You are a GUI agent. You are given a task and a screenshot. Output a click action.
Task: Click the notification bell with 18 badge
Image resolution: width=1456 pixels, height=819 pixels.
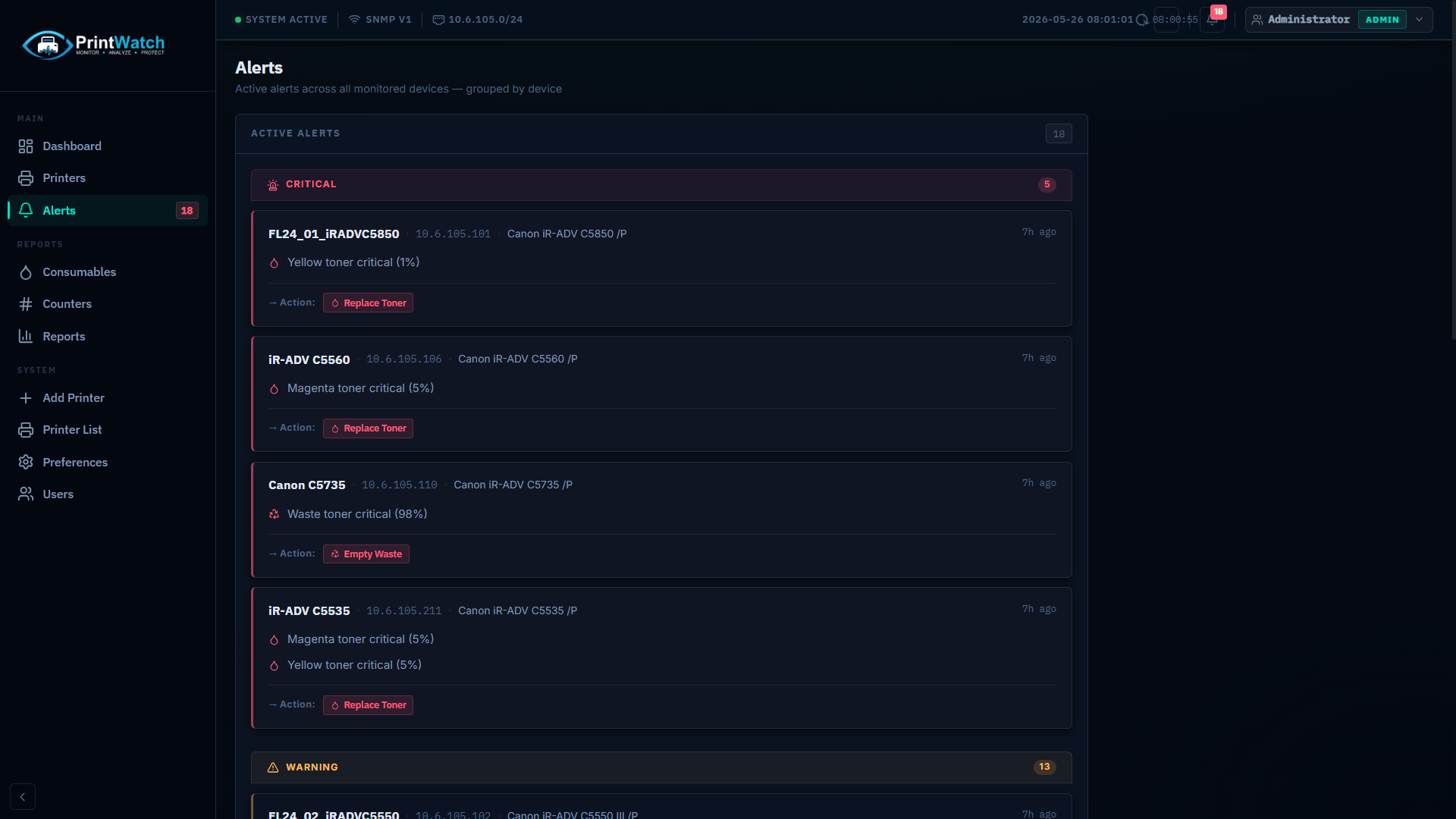tap(1212, 19)
